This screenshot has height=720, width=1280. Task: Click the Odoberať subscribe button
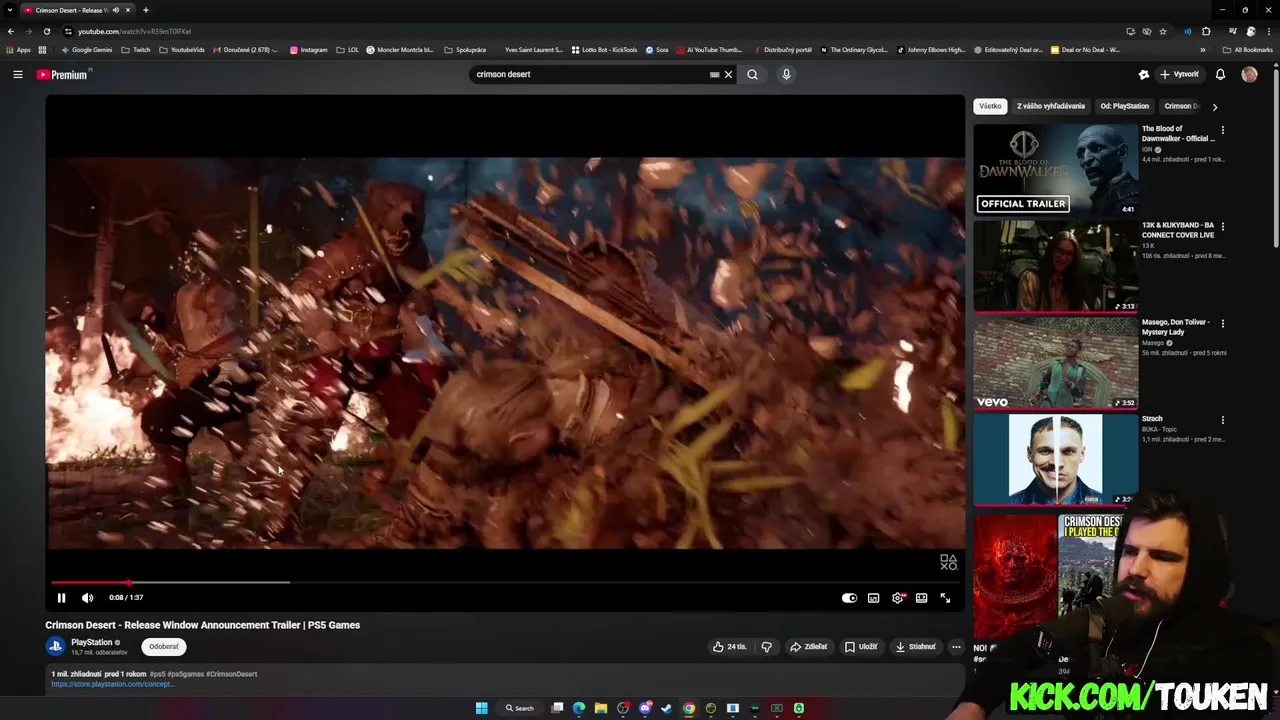click(164, 647)
